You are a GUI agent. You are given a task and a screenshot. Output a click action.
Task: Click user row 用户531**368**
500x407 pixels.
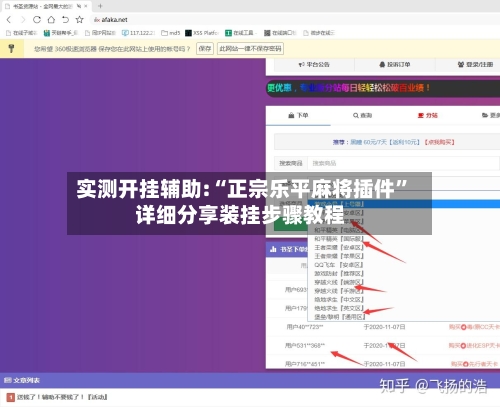[x=305, y=345]
